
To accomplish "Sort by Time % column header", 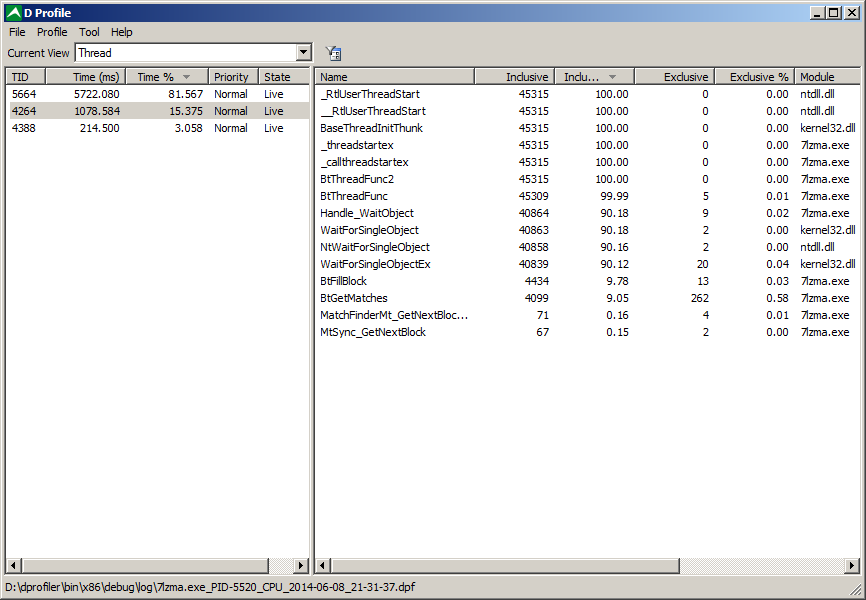I will pos(167,77).
